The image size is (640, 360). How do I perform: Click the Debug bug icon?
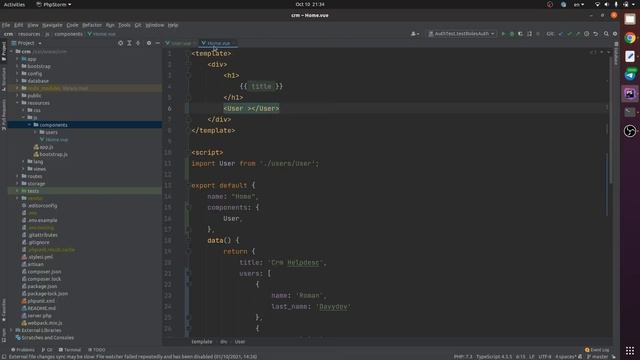coord(512,34)
